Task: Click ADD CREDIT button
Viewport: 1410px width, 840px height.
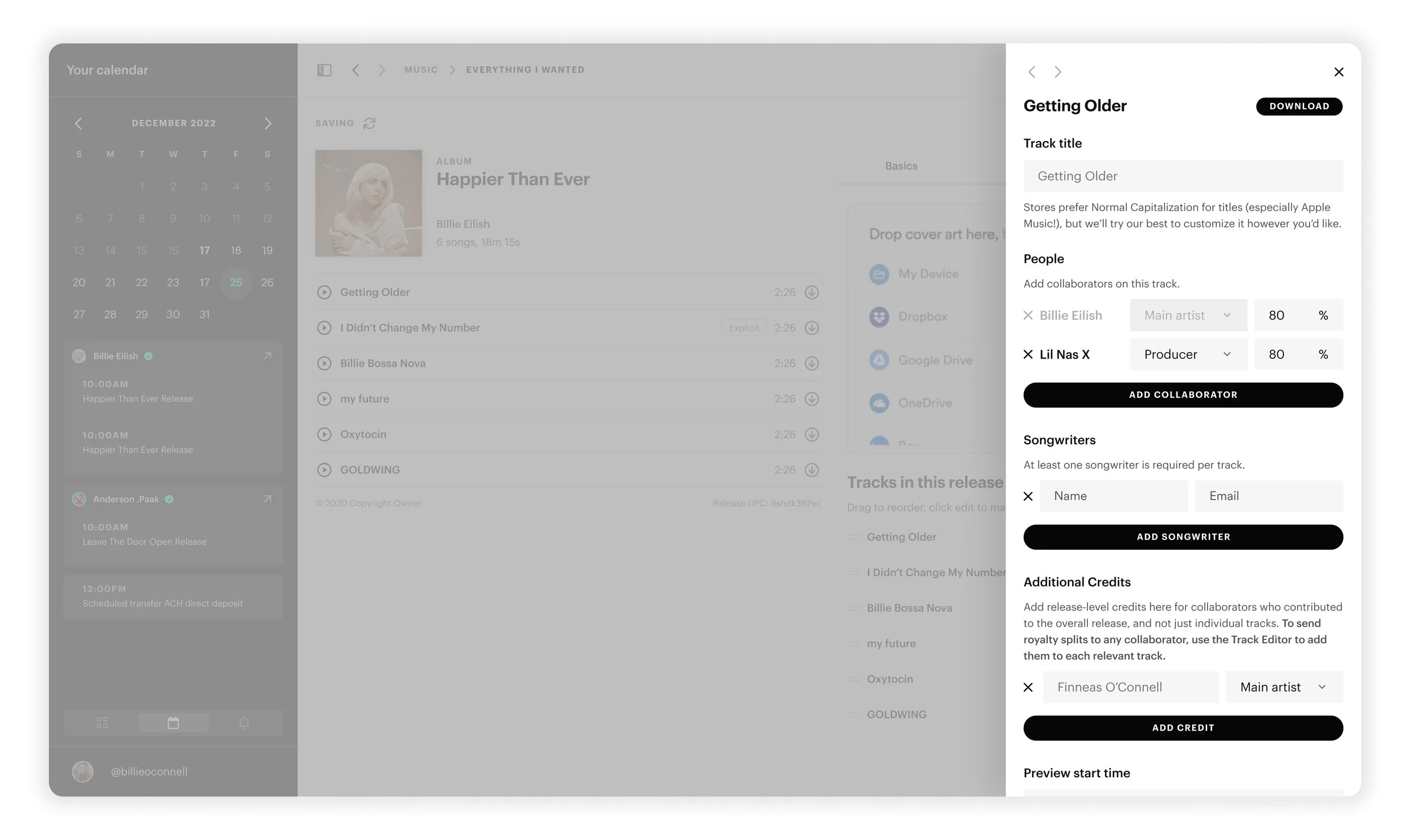Action: [1183, 728]
